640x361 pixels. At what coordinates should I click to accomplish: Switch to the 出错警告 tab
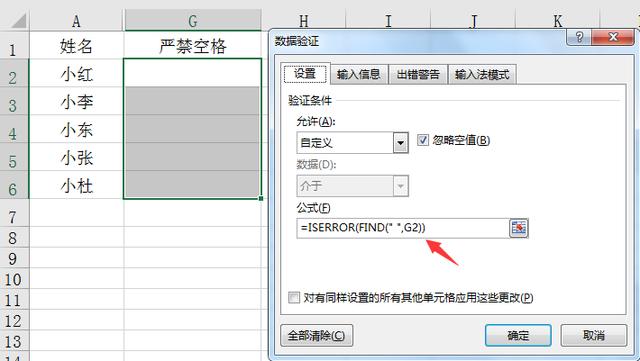click(418, 74)
